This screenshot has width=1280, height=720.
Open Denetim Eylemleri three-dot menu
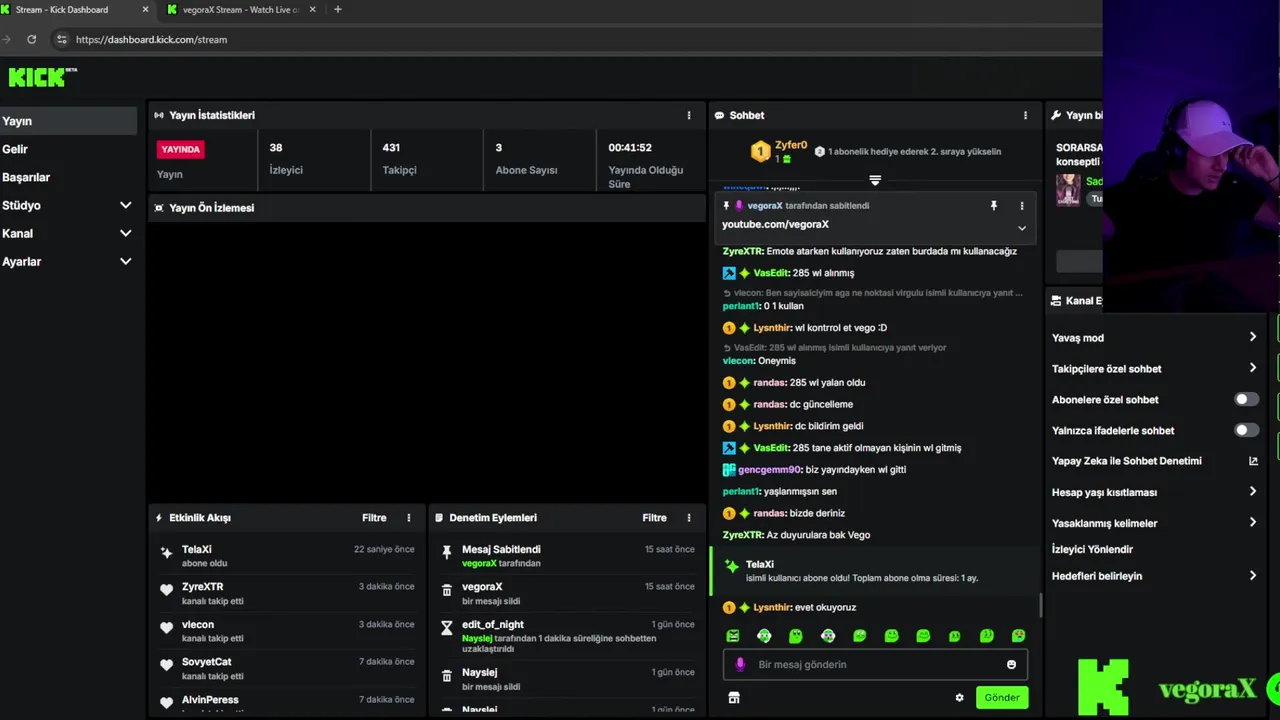point(688,518)
